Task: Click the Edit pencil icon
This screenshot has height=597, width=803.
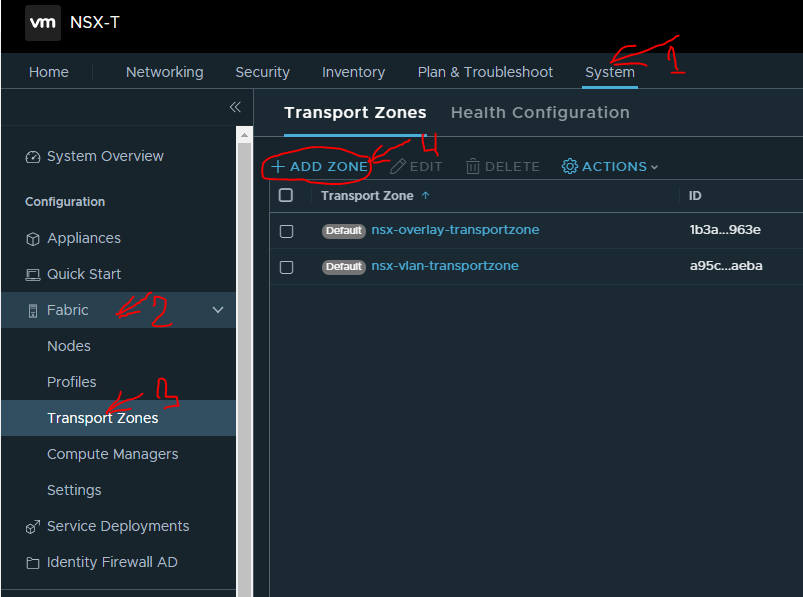Action: [398, 166]
